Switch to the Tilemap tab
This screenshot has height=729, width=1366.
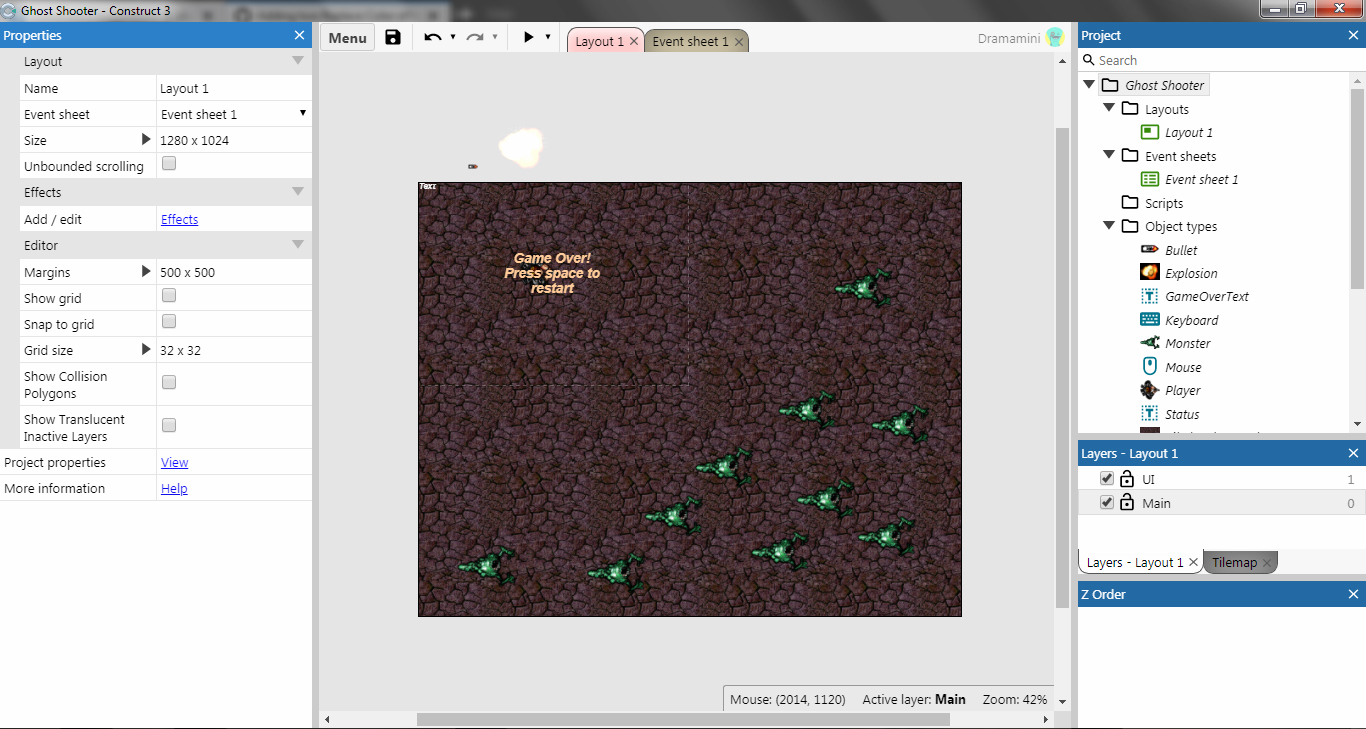click(1240, 562)
